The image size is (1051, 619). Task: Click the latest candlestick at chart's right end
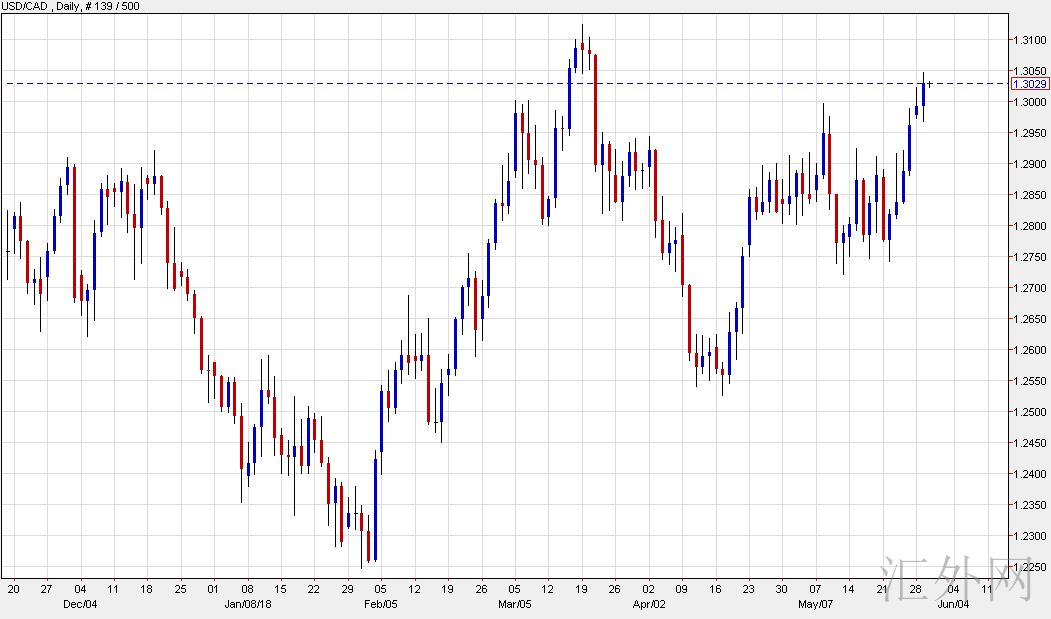point(930,84)
